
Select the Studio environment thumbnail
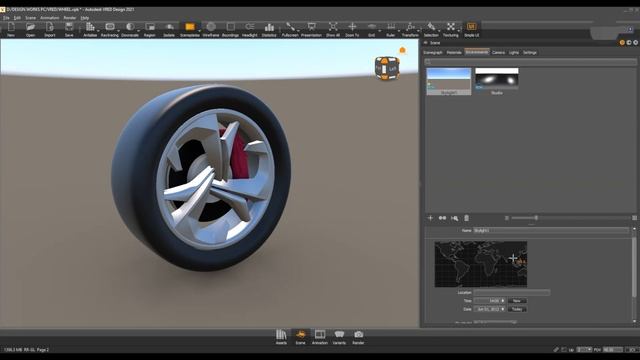(497, 81)
